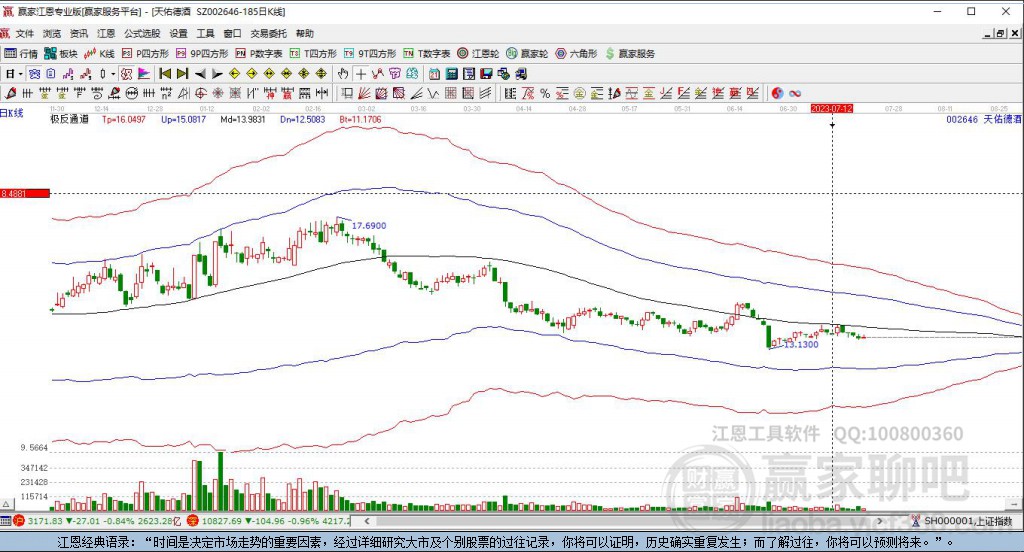The width and height of the screenshot is (1024, 552).
Task: Click the colored flag icon
Action: pyautogui.click(x=144, y=74)
